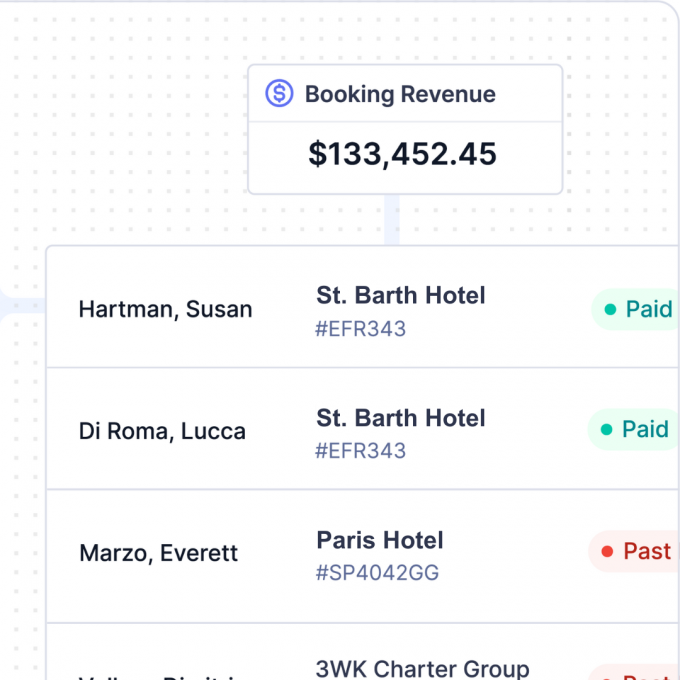This screenshot has width=680, height=680.
Task: Click the Paris Hotel booking name
Action: 380,540
